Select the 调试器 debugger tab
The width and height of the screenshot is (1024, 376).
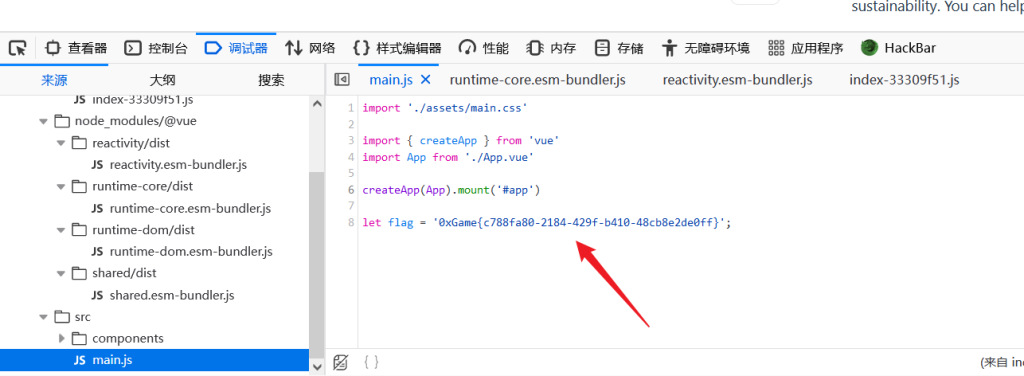[x=236, y=48]
